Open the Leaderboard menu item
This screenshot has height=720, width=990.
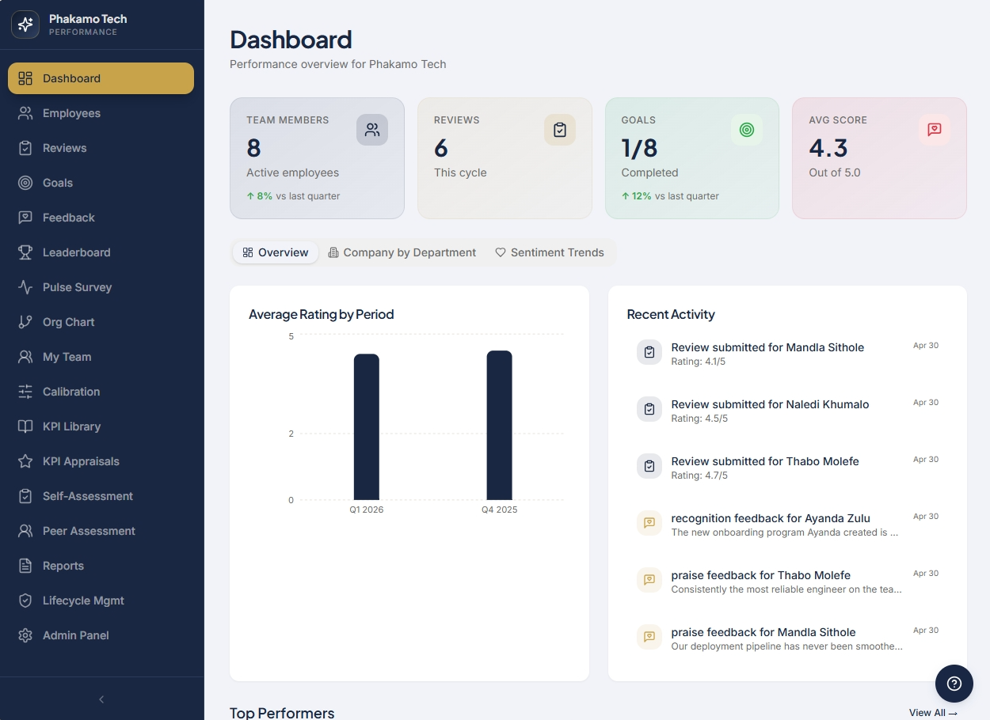tap(101, 252)
